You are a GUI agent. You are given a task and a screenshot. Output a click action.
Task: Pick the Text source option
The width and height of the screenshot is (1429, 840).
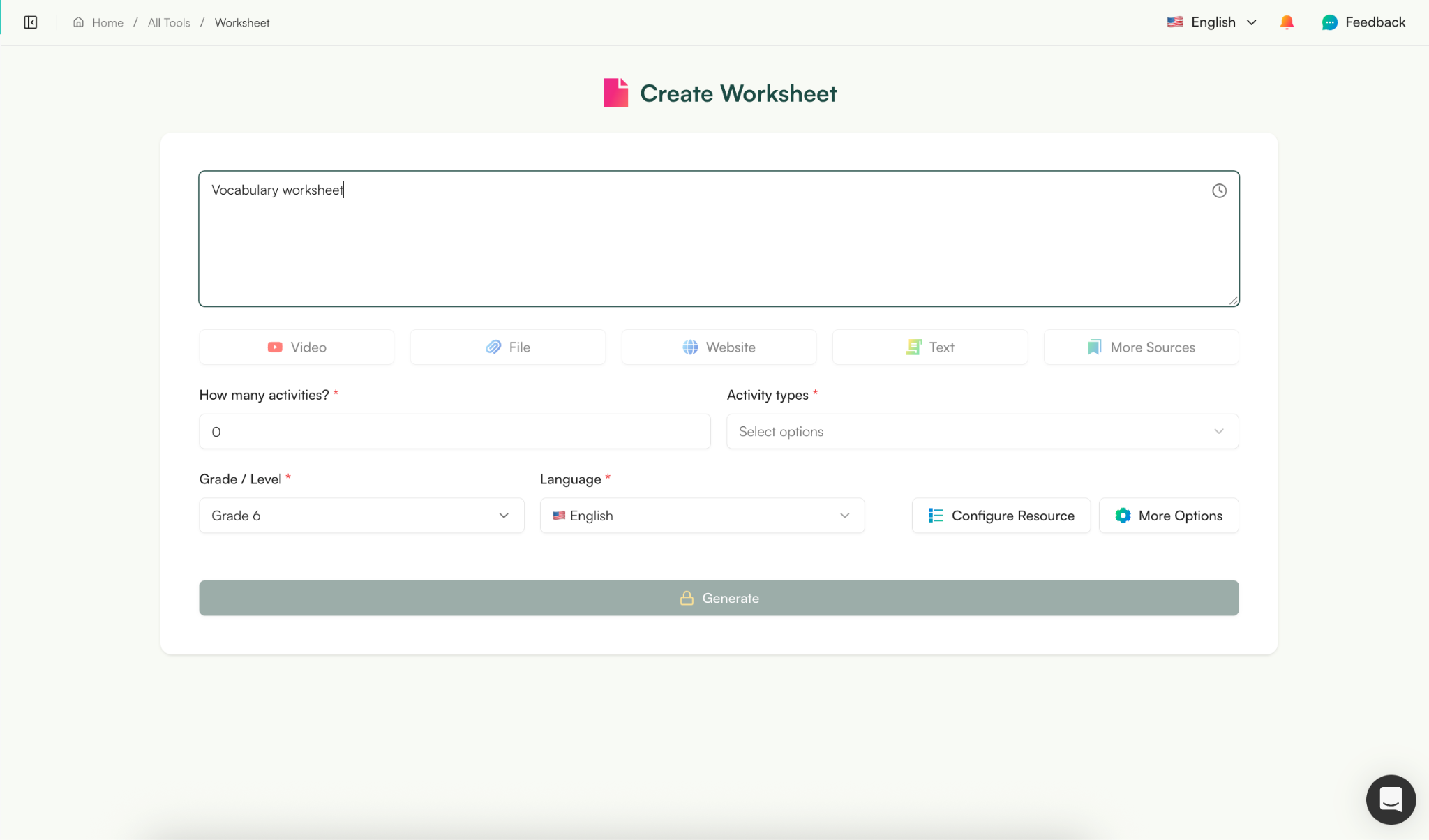click(930, 347)
